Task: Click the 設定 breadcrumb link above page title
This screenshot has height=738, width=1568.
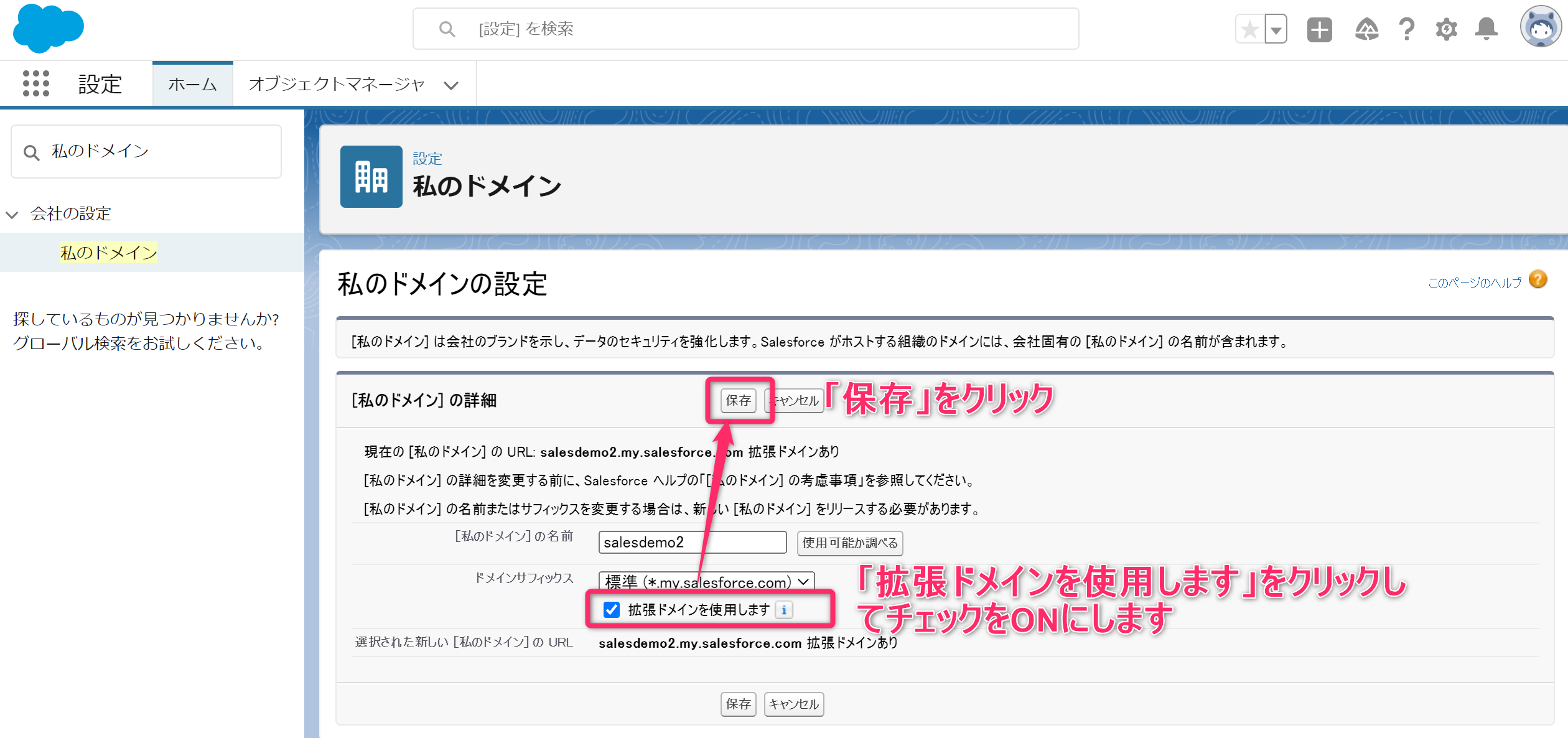Action: (427, 159)
